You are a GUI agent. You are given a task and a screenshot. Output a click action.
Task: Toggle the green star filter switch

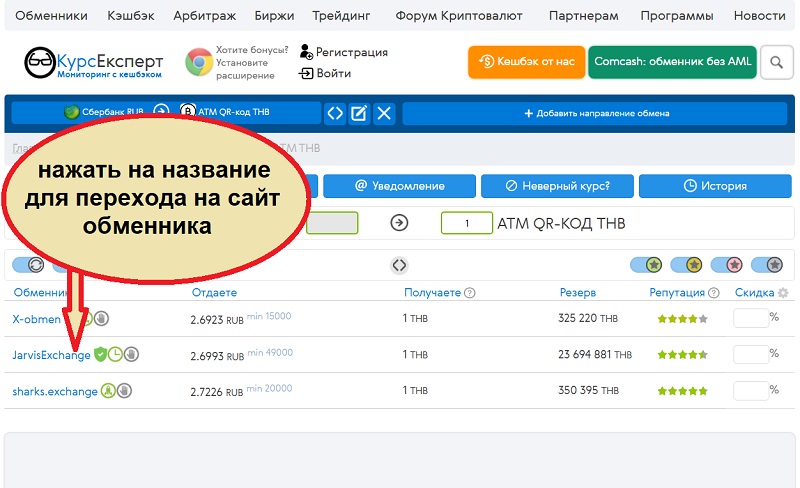[646, 265]
